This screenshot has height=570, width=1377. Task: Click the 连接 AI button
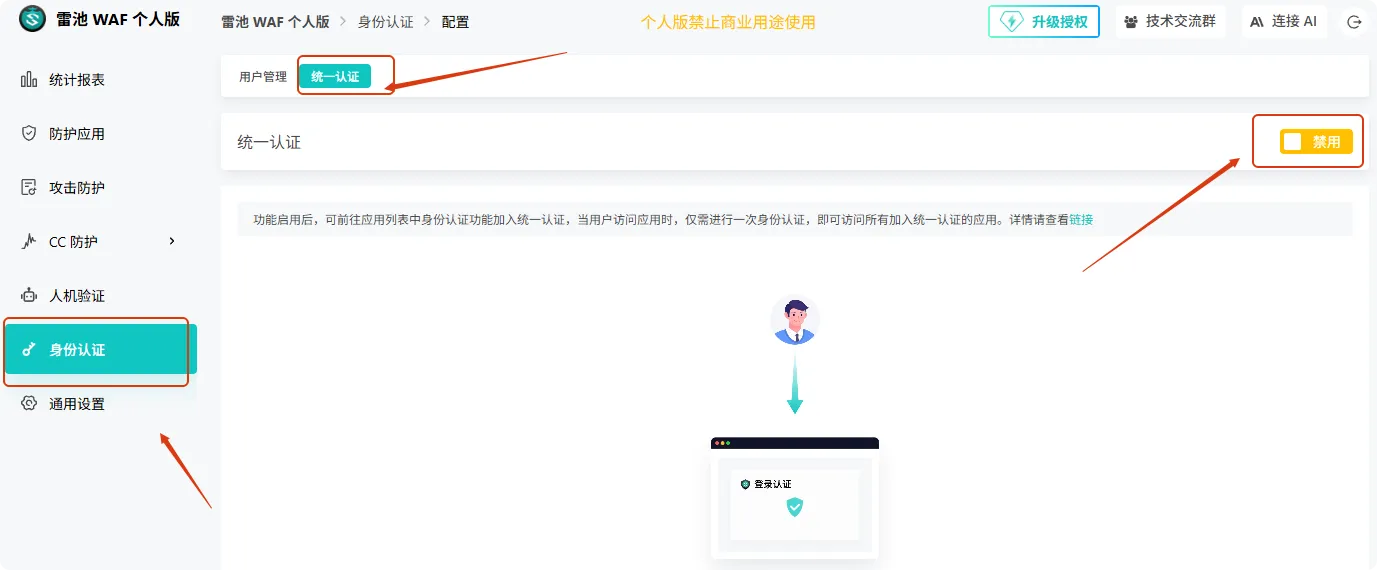click(1284, 21)
